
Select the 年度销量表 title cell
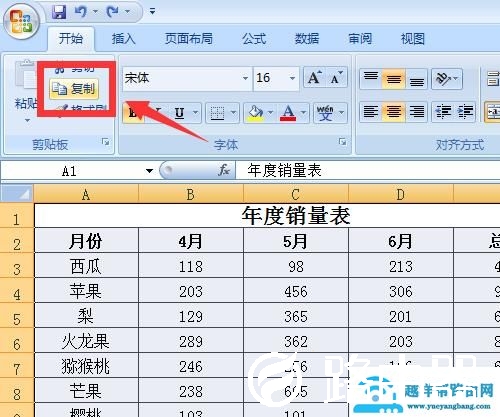click(267, 216)
